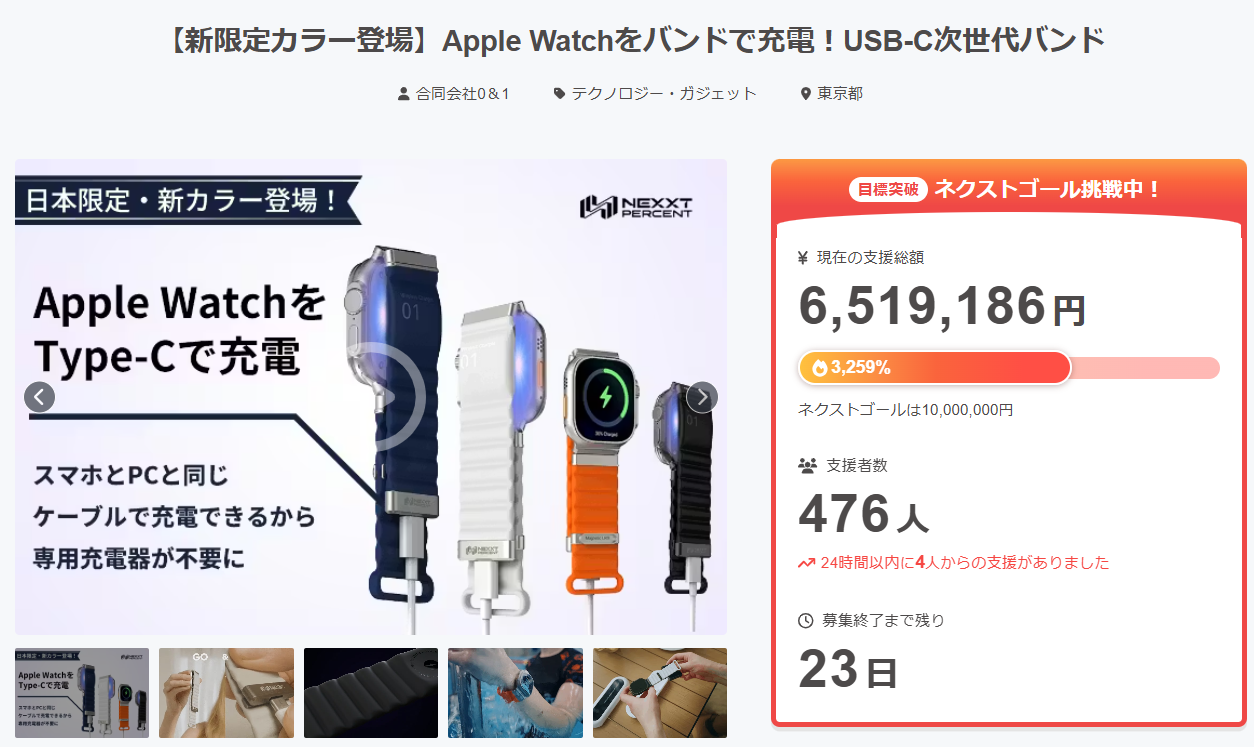Screen dimensions: 1254x747
Task: Click the location pin icon beside 東京都
Action: click(806, 94)
